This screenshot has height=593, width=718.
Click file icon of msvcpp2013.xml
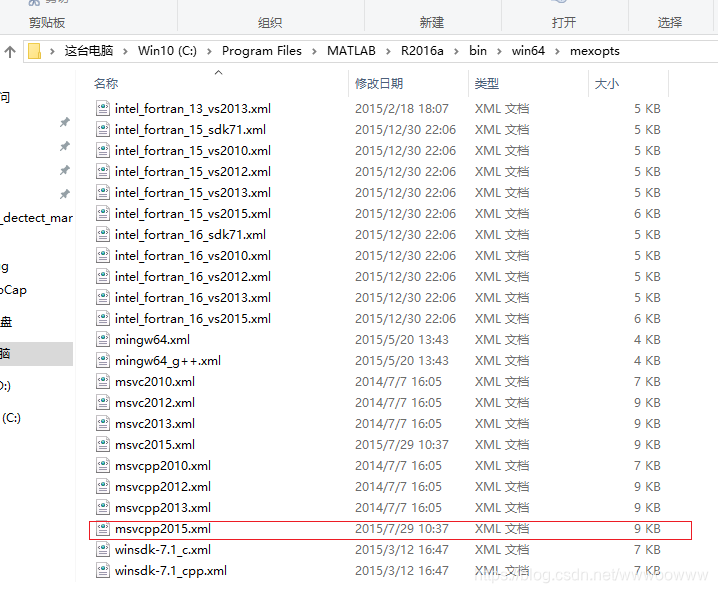coord(103,508)
